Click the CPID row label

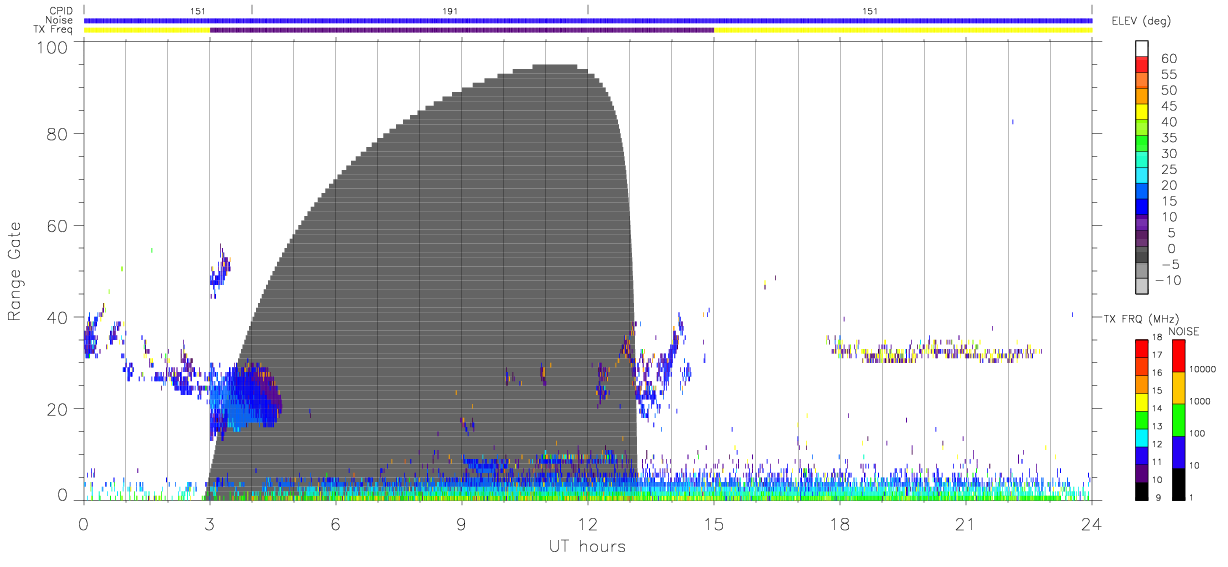62,10
